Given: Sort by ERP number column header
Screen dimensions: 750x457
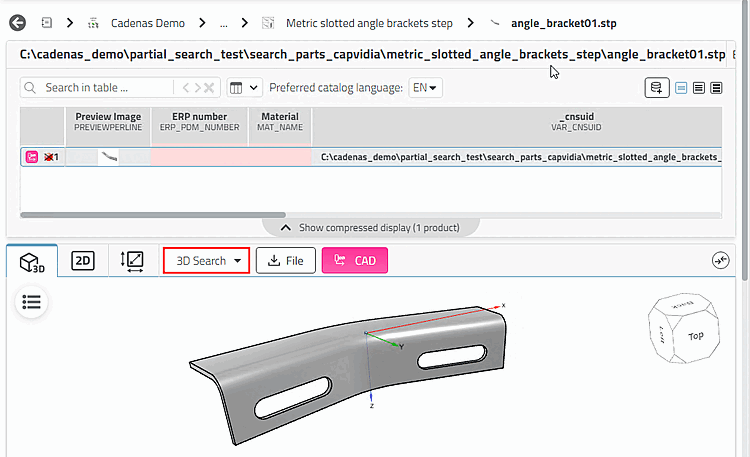Looking at the screenshot, I should click(199, 126).
